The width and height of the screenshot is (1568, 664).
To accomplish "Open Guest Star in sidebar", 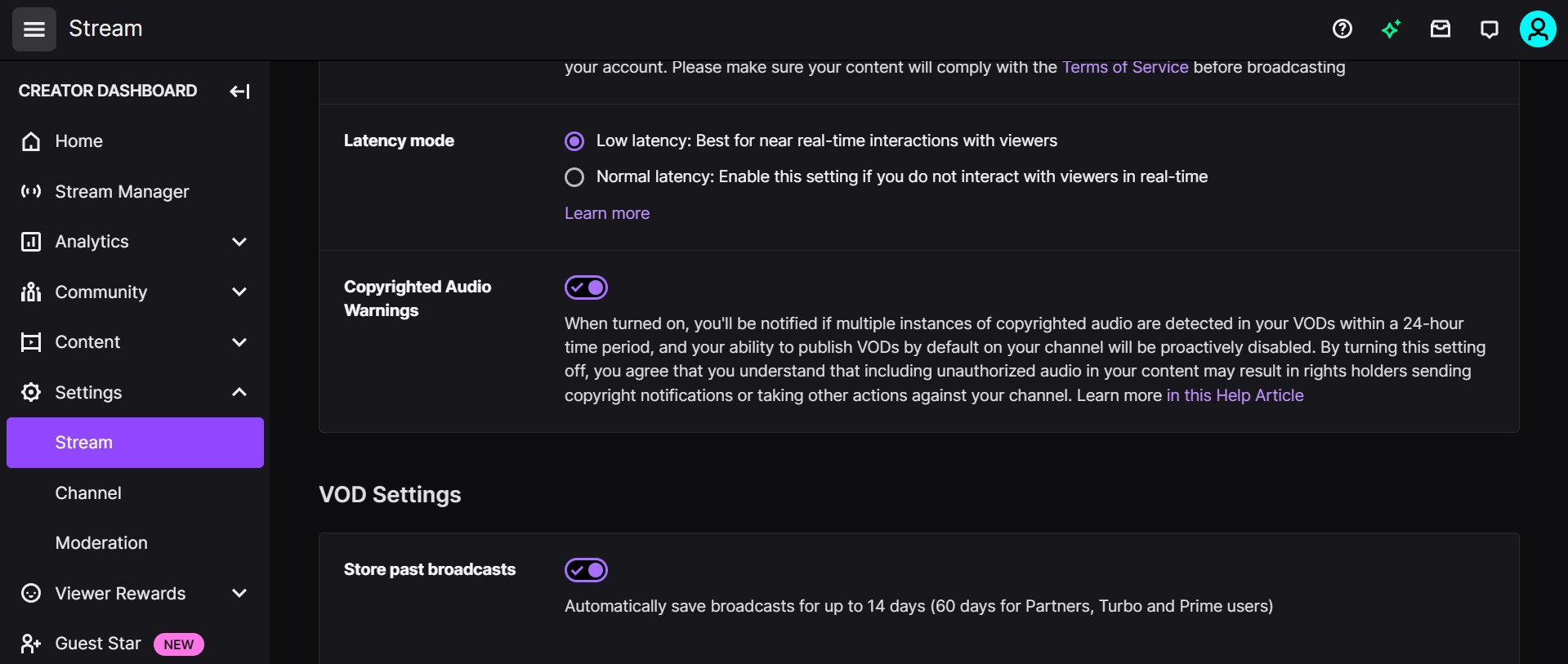I will (98, 644).
